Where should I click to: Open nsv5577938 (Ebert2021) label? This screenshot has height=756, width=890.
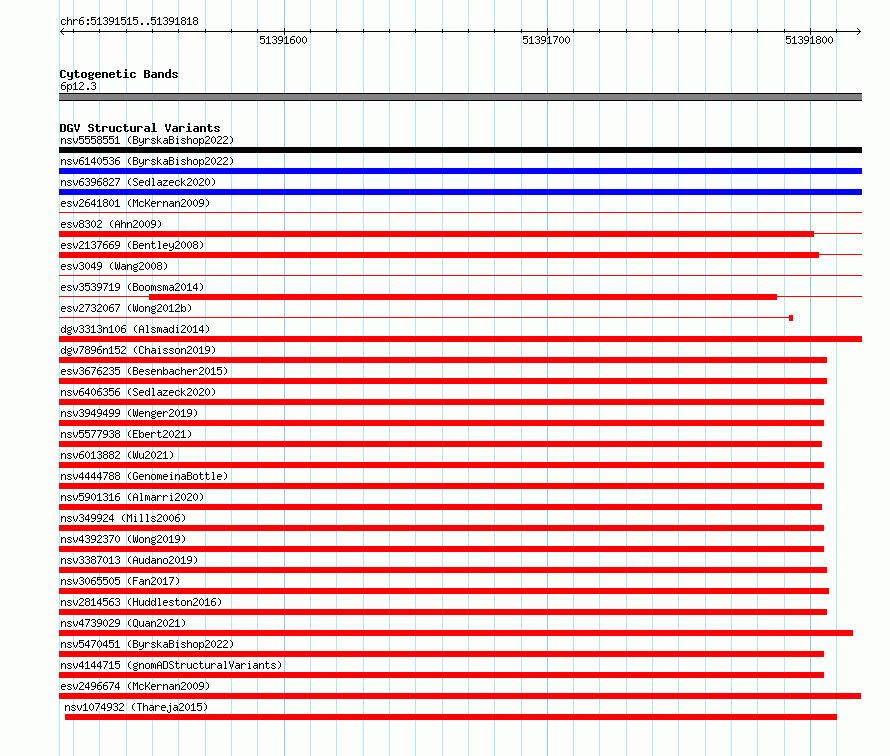pyautogui.click(x=126, y=434)
